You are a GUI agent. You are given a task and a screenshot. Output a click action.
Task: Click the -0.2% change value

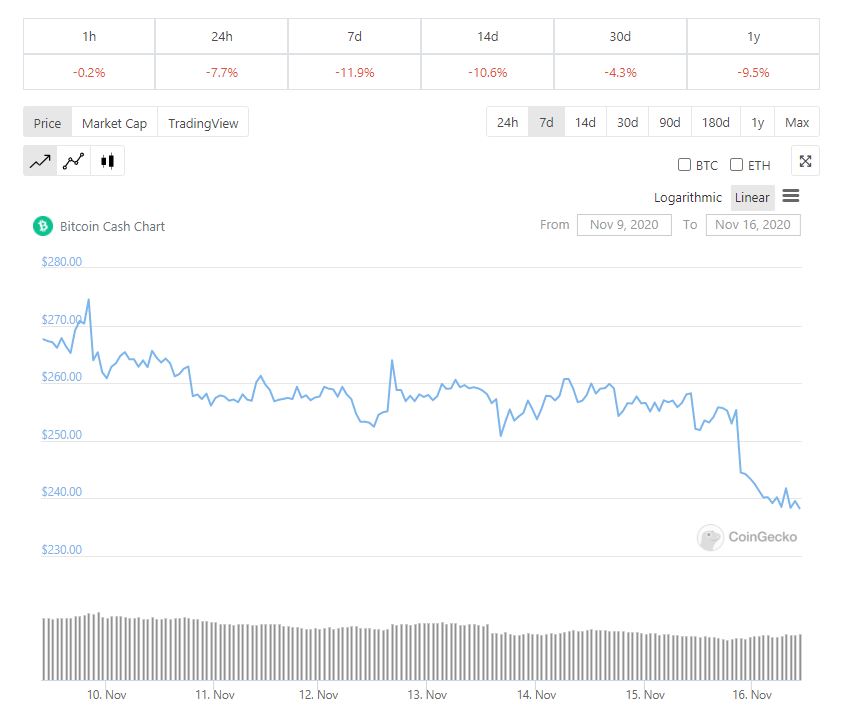(x=89, y=72)
